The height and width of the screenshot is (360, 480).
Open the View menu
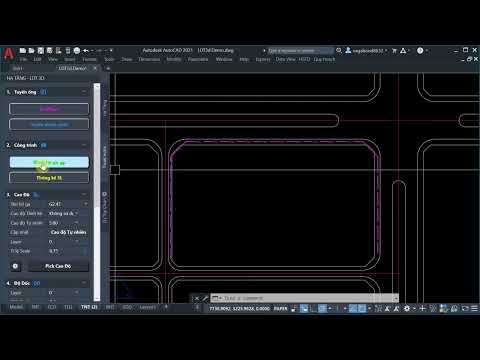point(53,59)
